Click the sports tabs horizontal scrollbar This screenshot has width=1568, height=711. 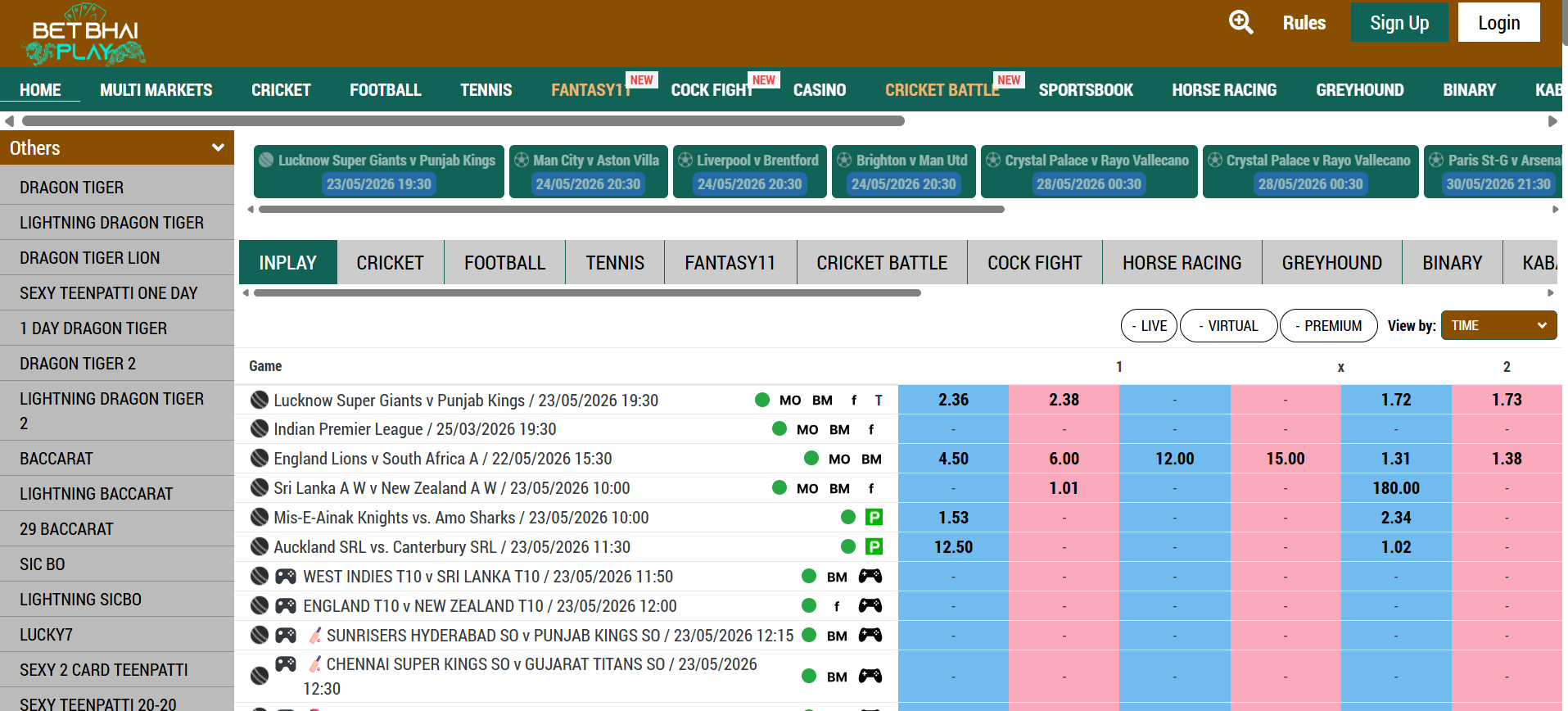[x=587, y=292]
